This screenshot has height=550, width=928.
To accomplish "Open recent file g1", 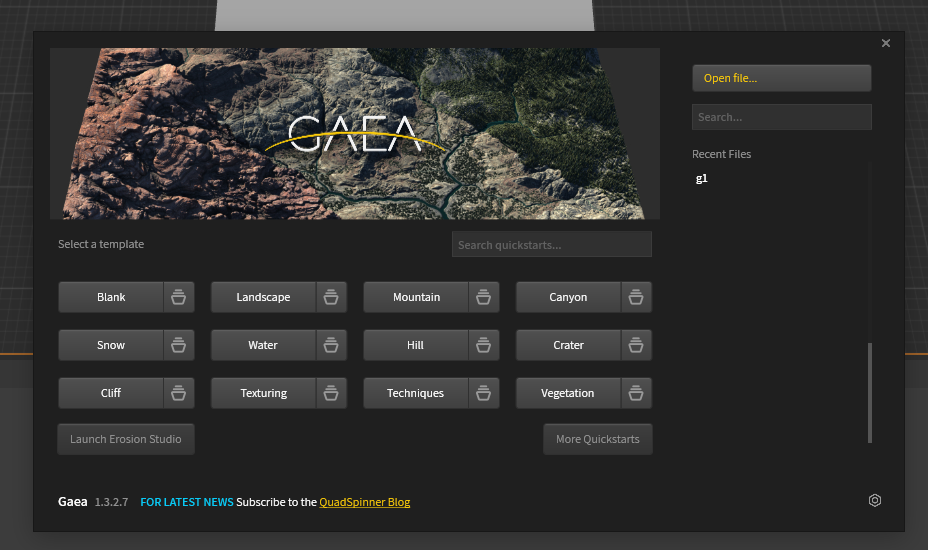I will 702,179.
